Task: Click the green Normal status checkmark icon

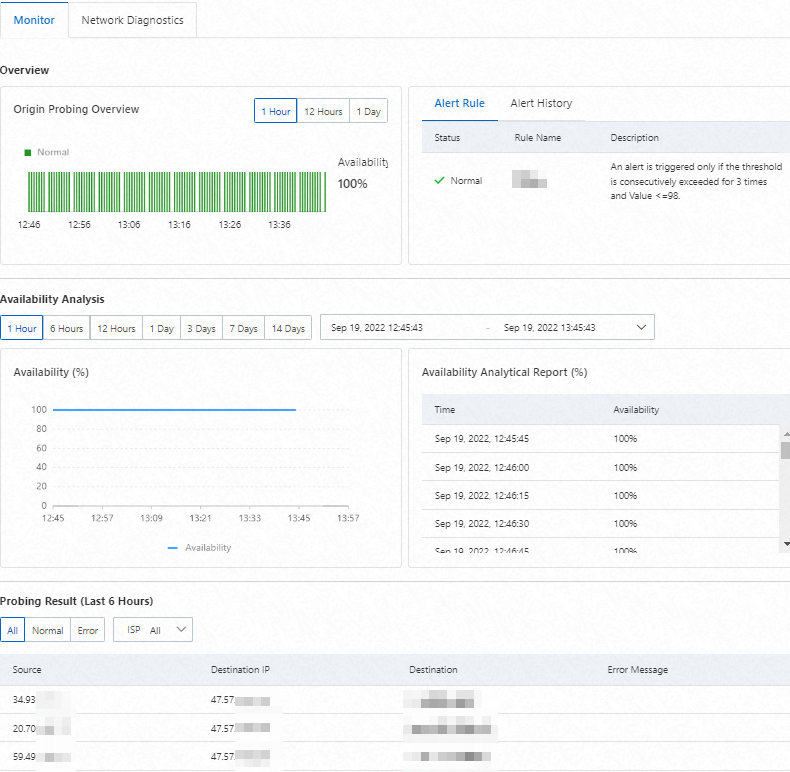Action: [439, 181]
